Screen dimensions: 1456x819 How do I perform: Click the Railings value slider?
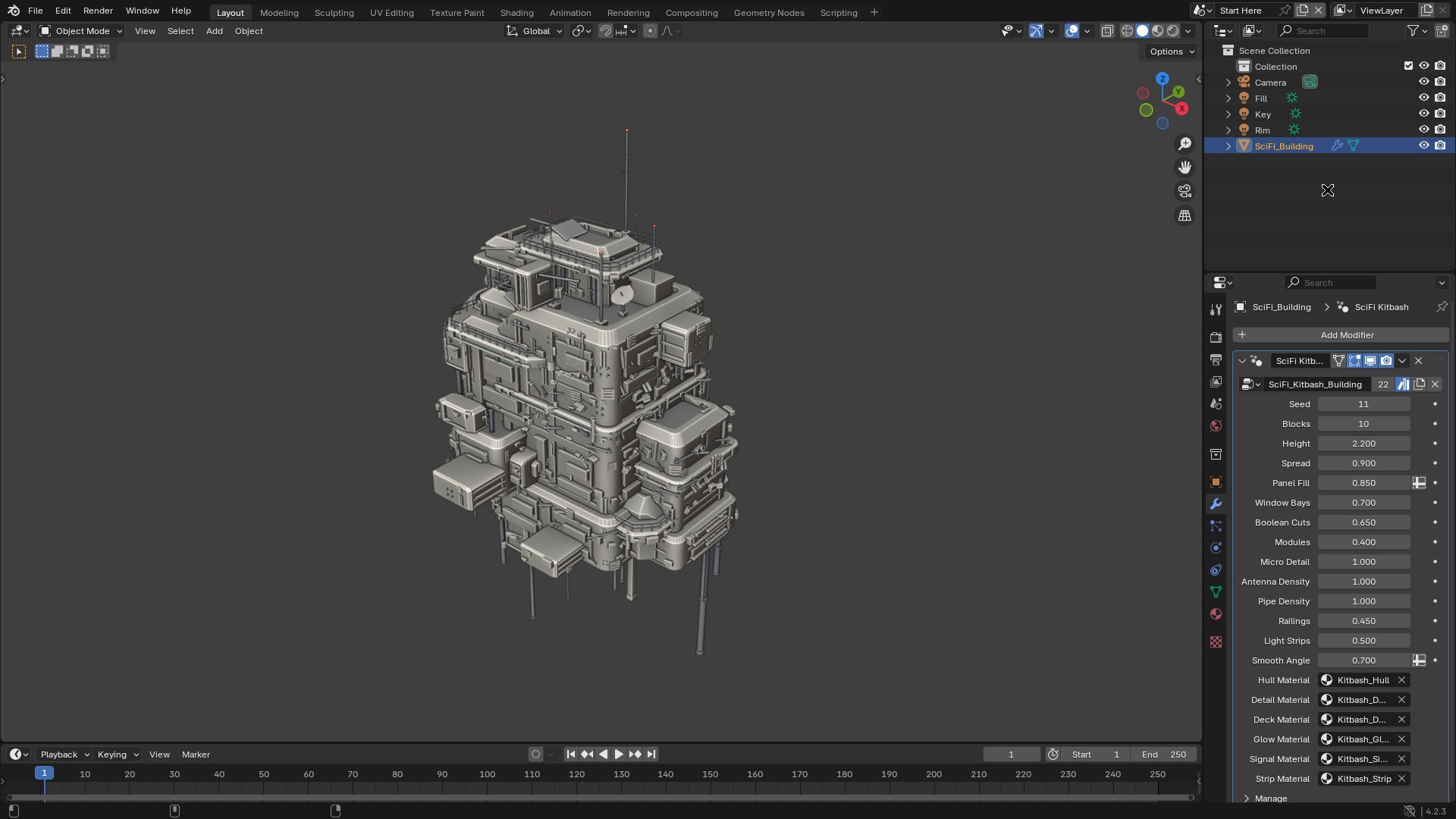click(x=1363, y=621)
